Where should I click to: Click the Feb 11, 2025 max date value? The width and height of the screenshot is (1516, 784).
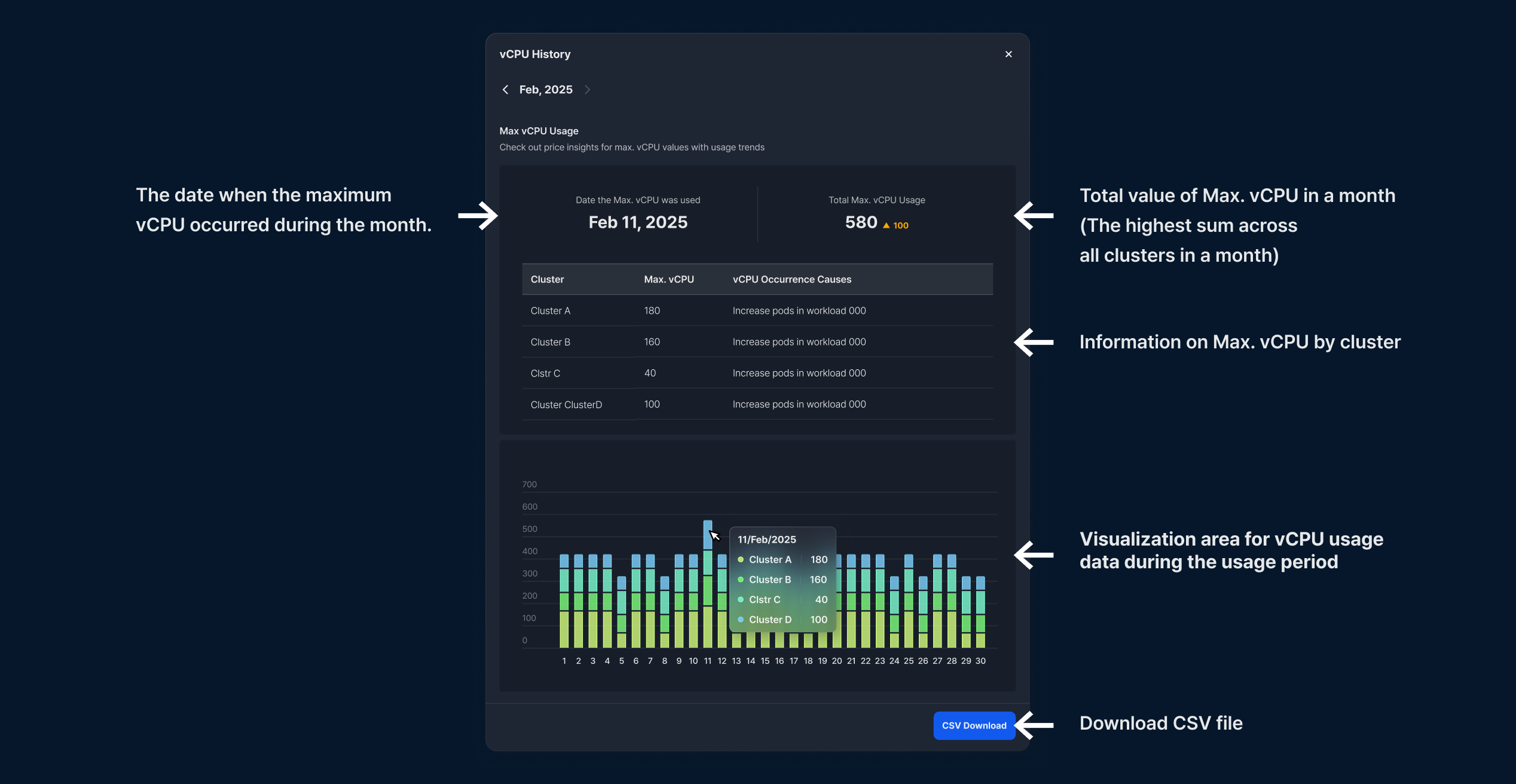tap(638, 222)
